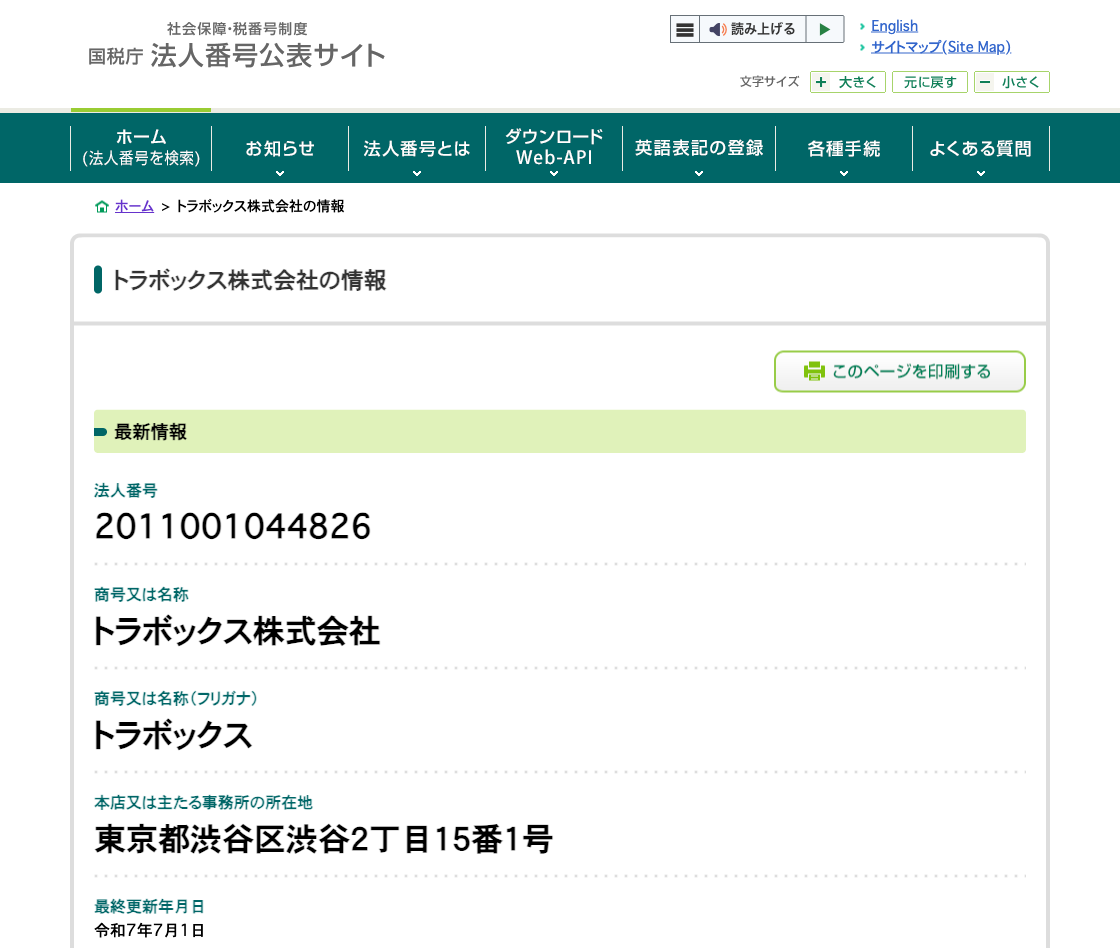This screenshot has width=1120, height=948.
Task: Click the green printer icon
Action: point(814,371)
